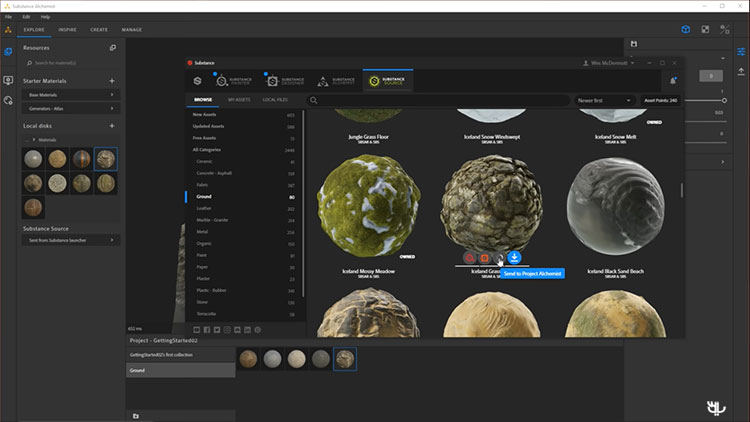The height and width of the screenshot is (422, 750).
Task: Open the Substance Designer launcher tab
Action: click(286, 80)
